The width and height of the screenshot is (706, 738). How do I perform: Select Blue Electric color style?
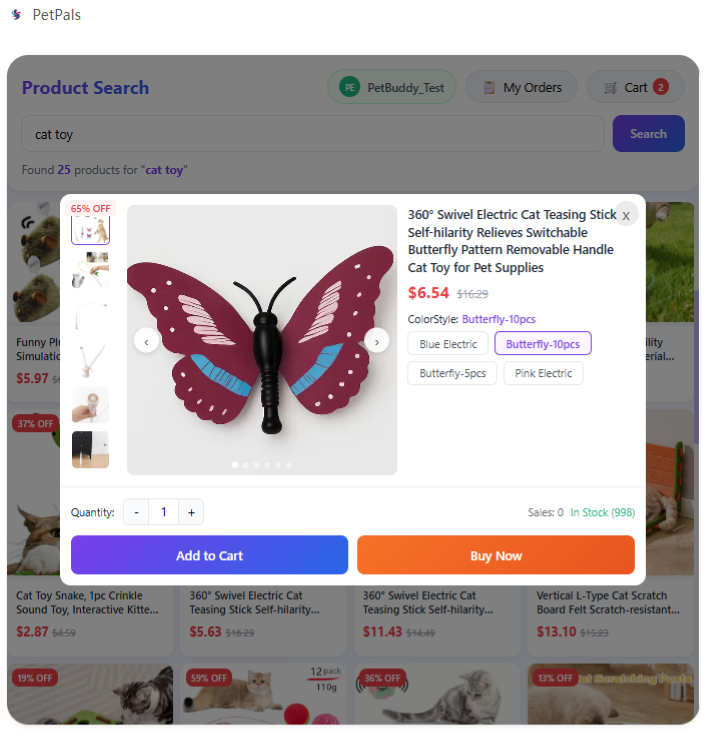click(x=448, y=344)
